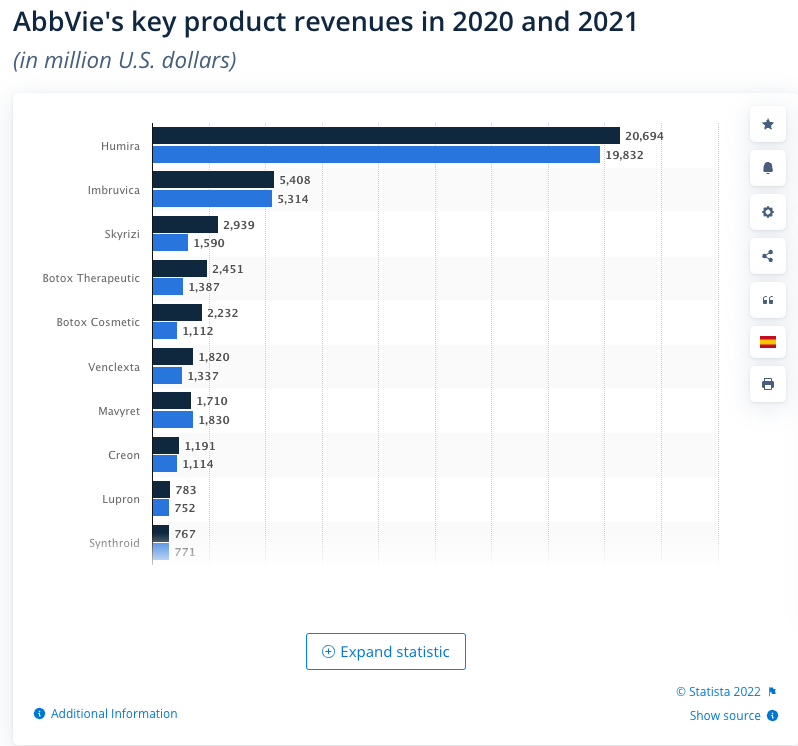This screenshot has height=746, width=798.
Task: Click the Mavyret axis label
Action: [119, 411]
